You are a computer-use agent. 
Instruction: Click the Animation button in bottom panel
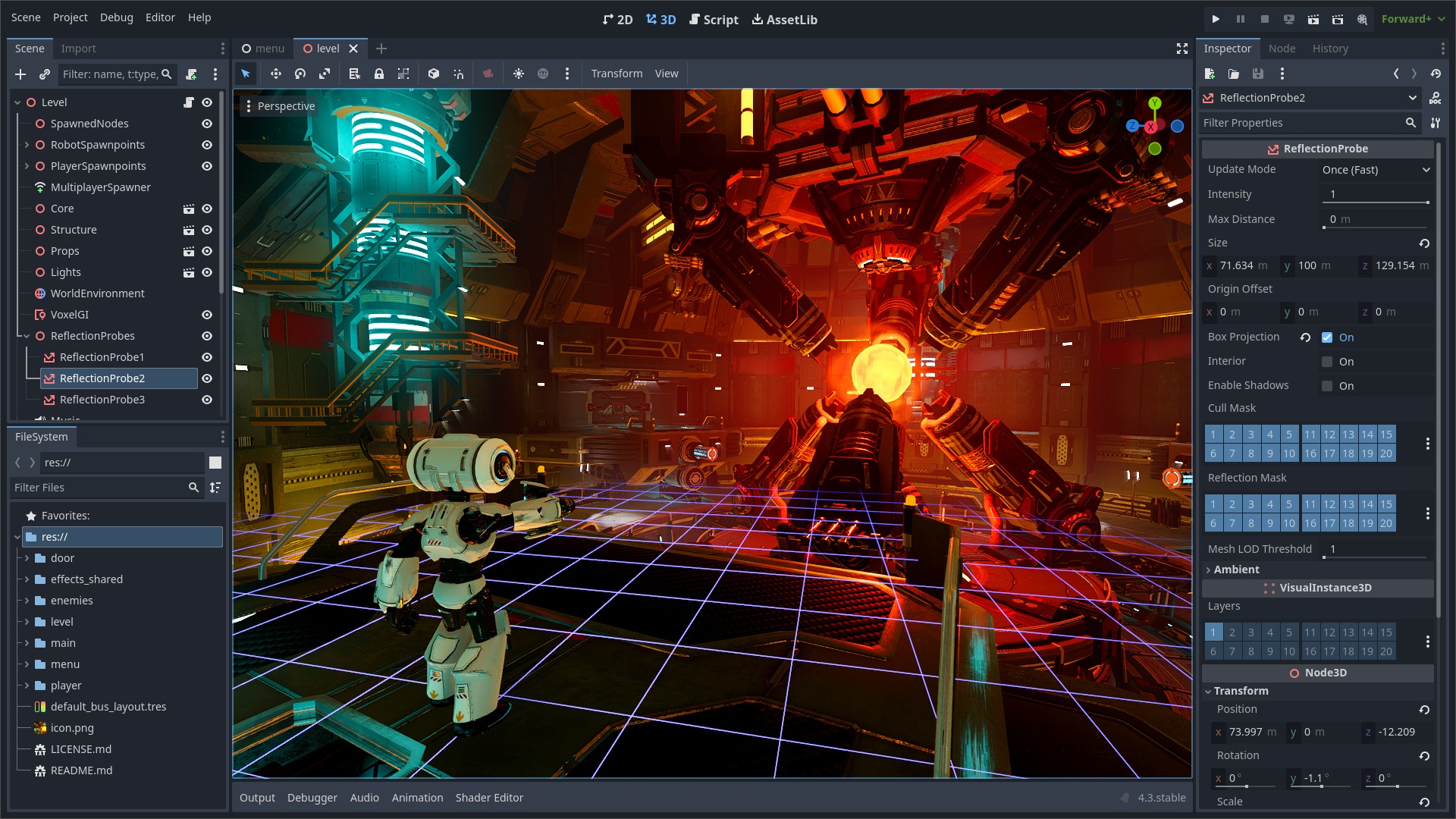point(417,797)
